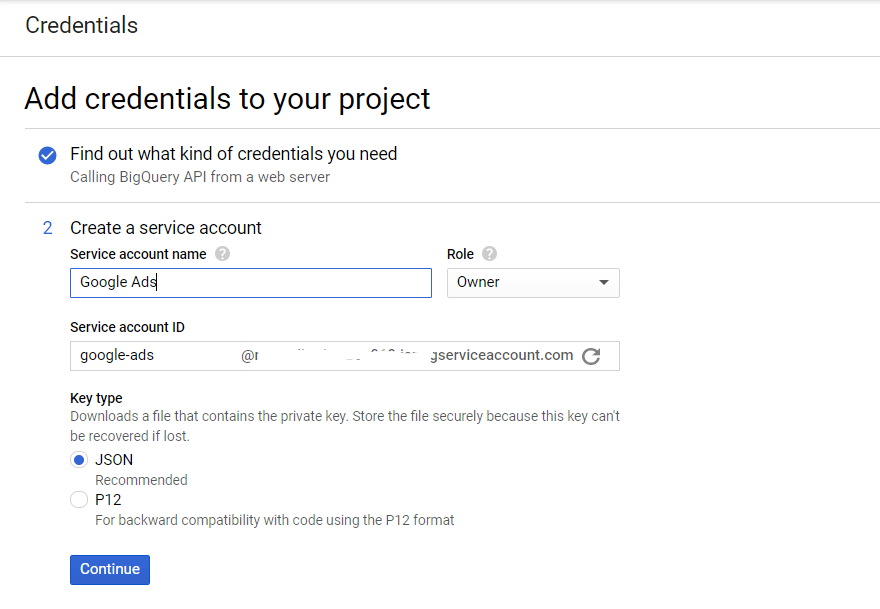This screenshot has width=880, height=609.
Task: Expand the completed 'Find out what kind' step
Action: tap(233, 154)
